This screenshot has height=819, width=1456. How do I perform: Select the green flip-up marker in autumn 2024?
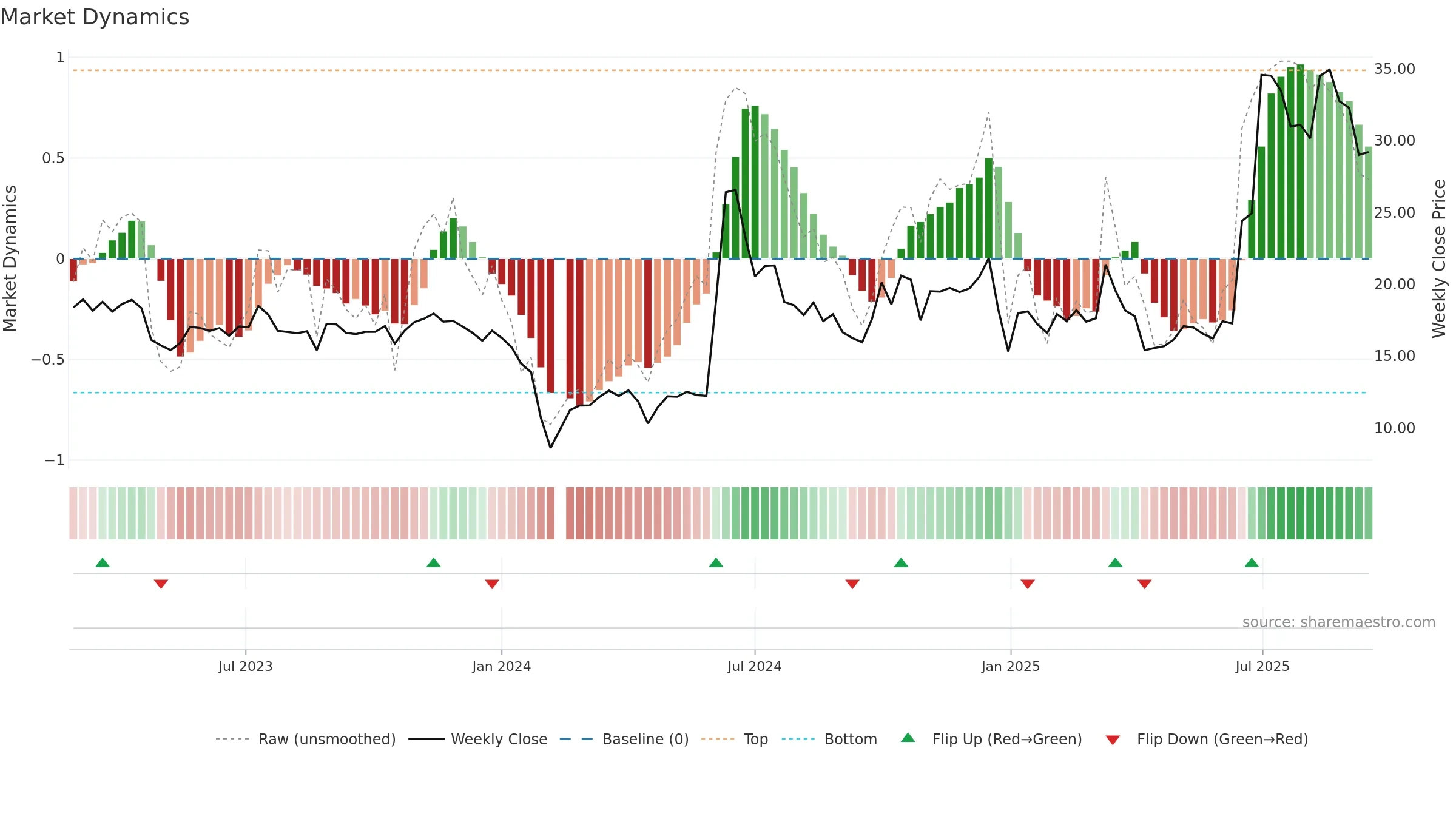(x=901, y=562)
